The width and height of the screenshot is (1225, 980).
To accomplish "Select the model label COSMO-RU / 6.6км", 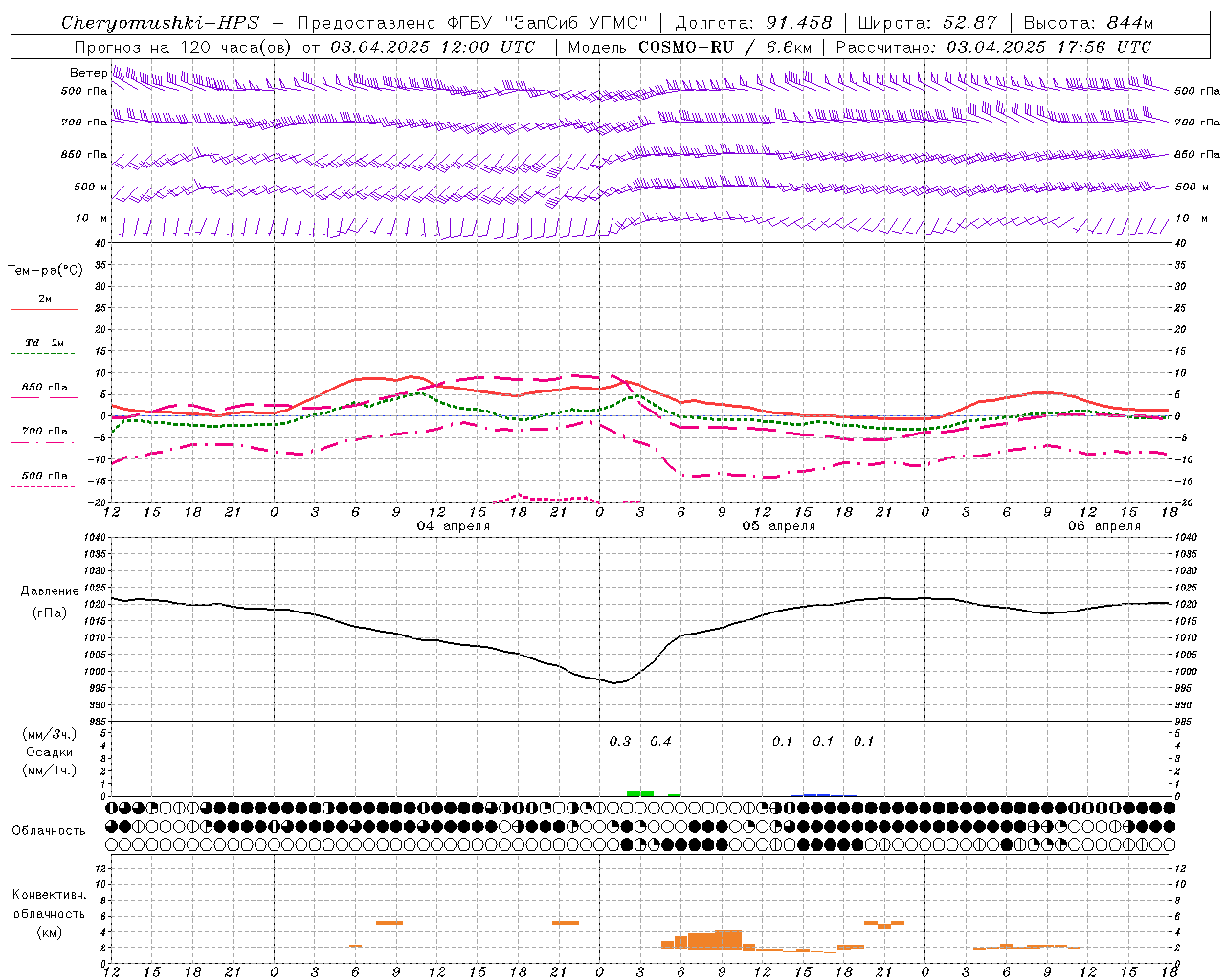I will (x=725, y=46).
